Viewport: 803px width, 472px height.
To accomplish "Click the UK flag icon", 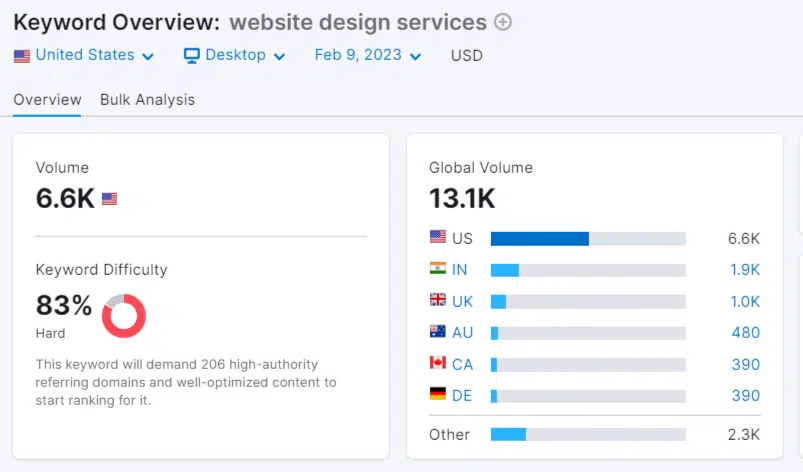I will point(437,300).
